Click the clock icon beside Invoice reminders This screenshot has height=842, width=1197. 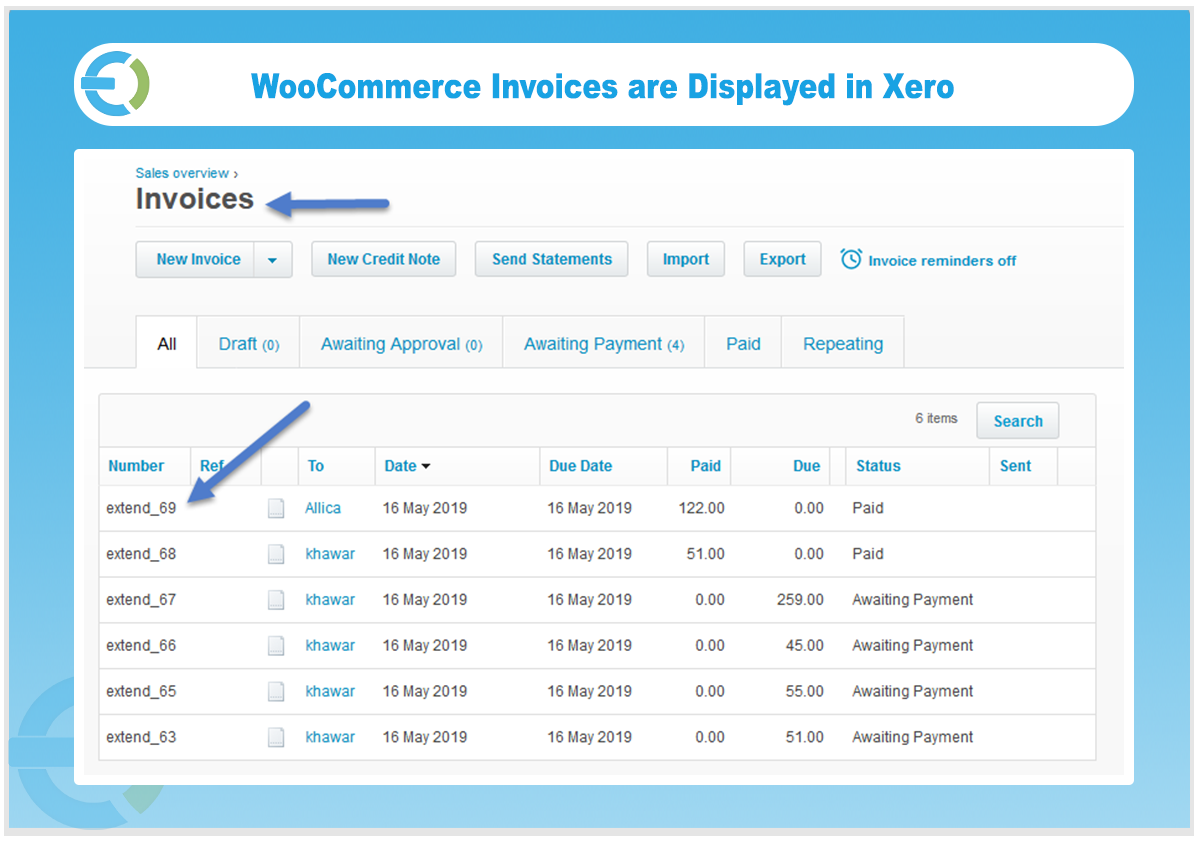click(851, 259)
